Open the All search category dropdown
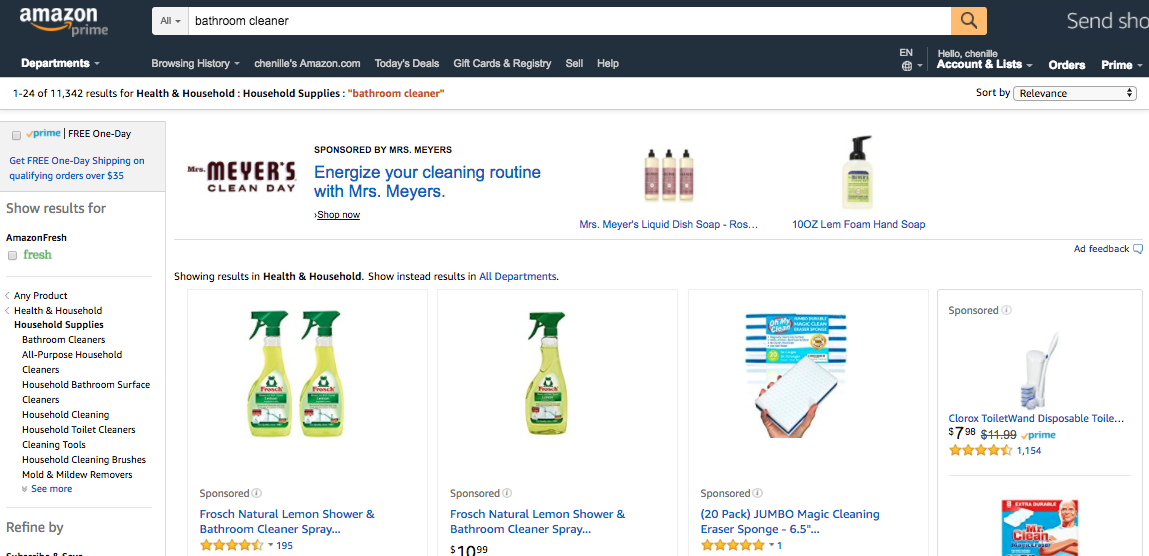The image size is (1149, 556). 171,21
